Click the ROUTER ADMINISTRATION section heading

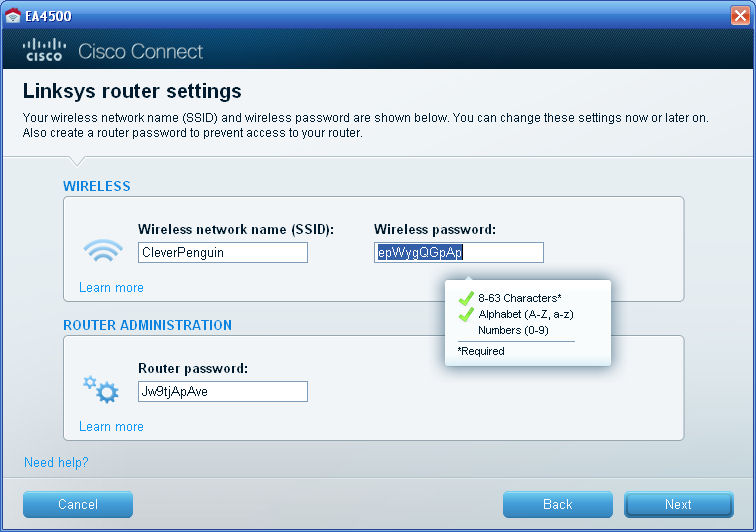(148, 325)
